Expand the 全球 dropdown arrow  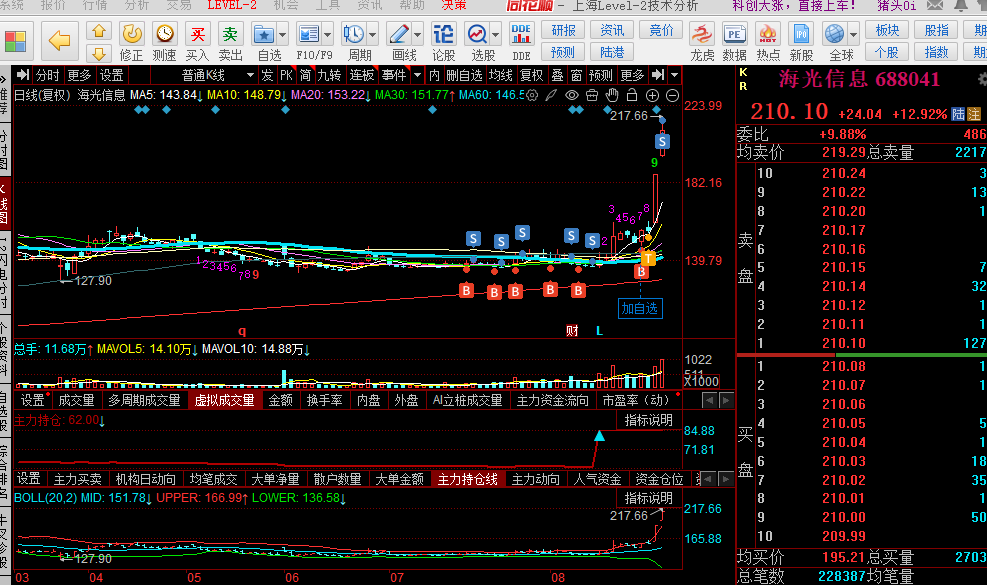coord(854,35)
